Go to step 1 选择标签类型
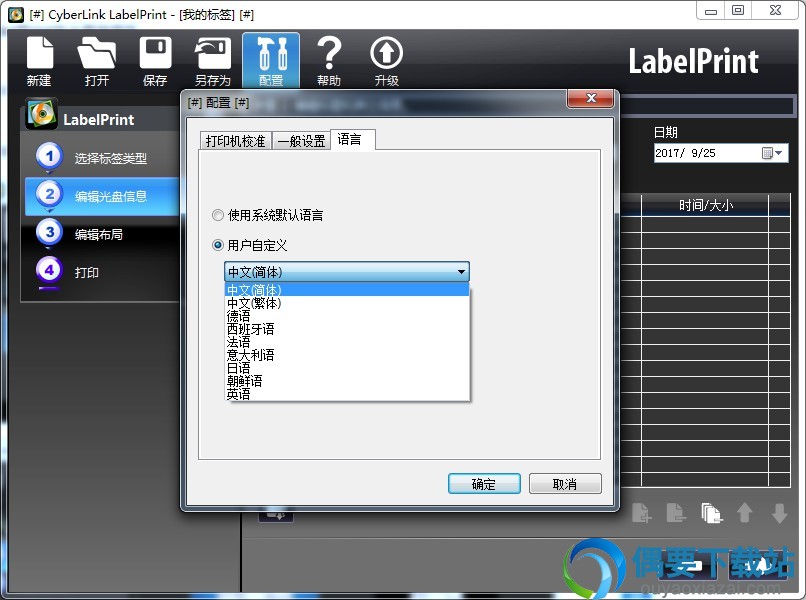 click(100, 158)
